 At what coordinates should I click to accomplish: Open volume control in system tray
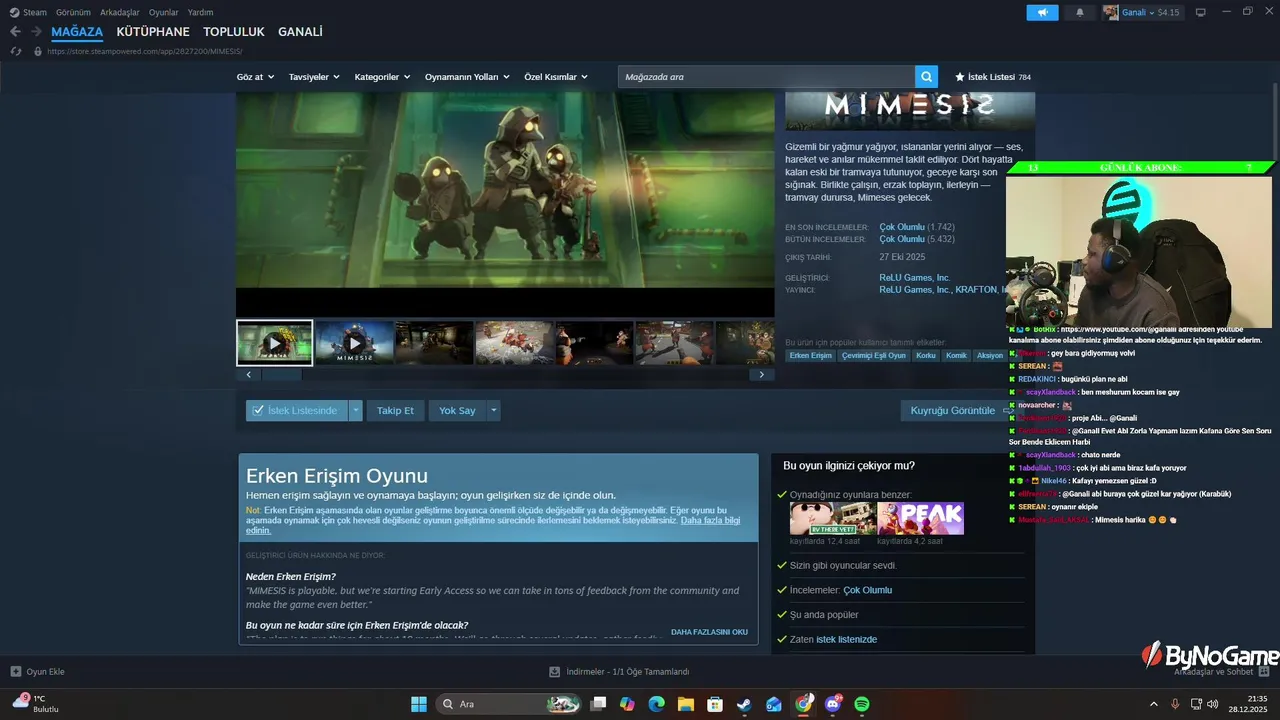coord(1213,704)
